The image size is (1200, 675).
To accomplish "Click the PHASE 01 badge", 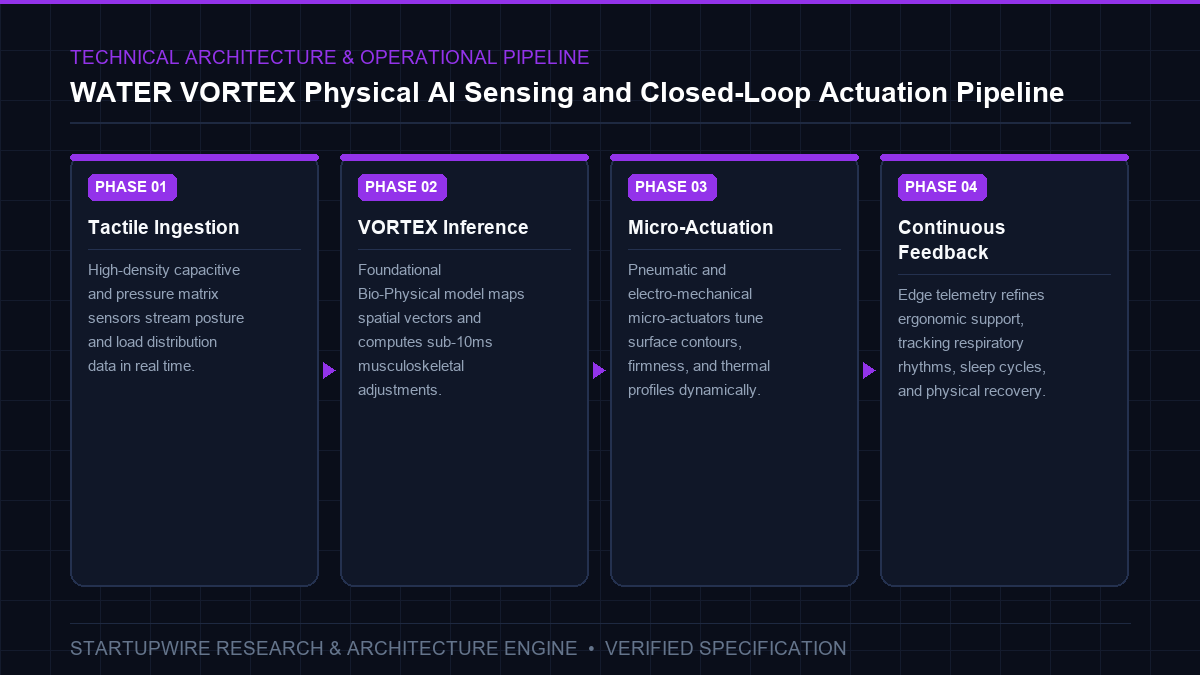I will [x=132, y=187].
